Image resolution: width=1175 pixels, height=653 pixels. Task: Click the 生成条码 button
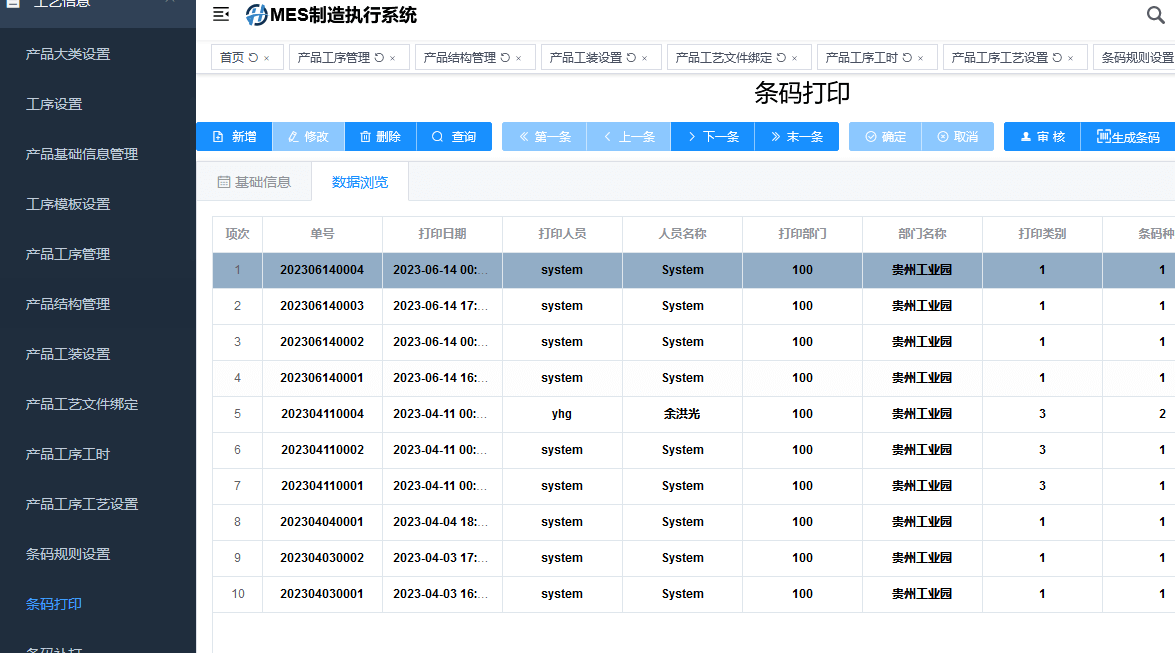click(x=1128, y=136)
